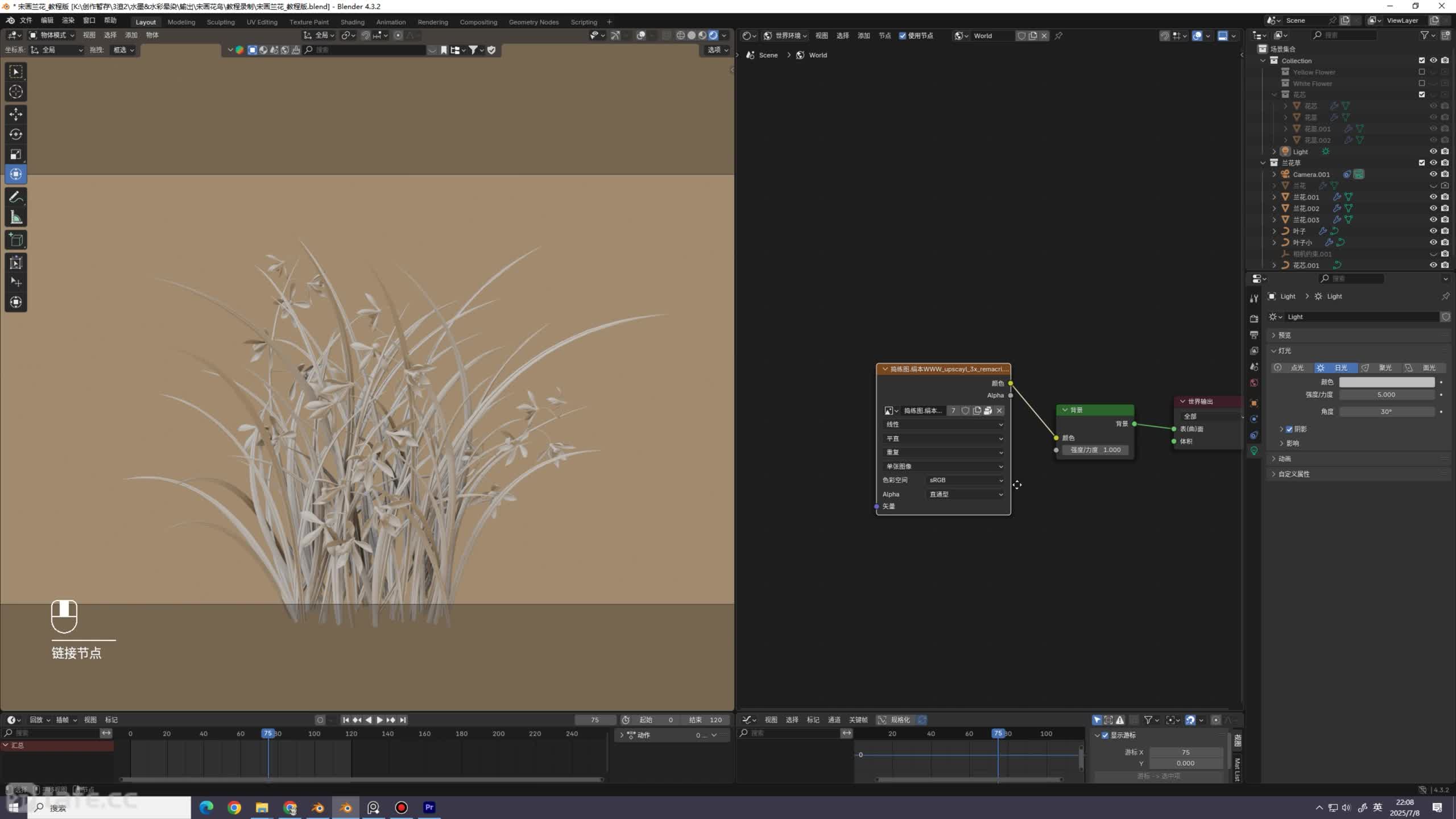Open the 文件 (File) menu
This screenshot has width=1456, height=819.
coord(26,20)
